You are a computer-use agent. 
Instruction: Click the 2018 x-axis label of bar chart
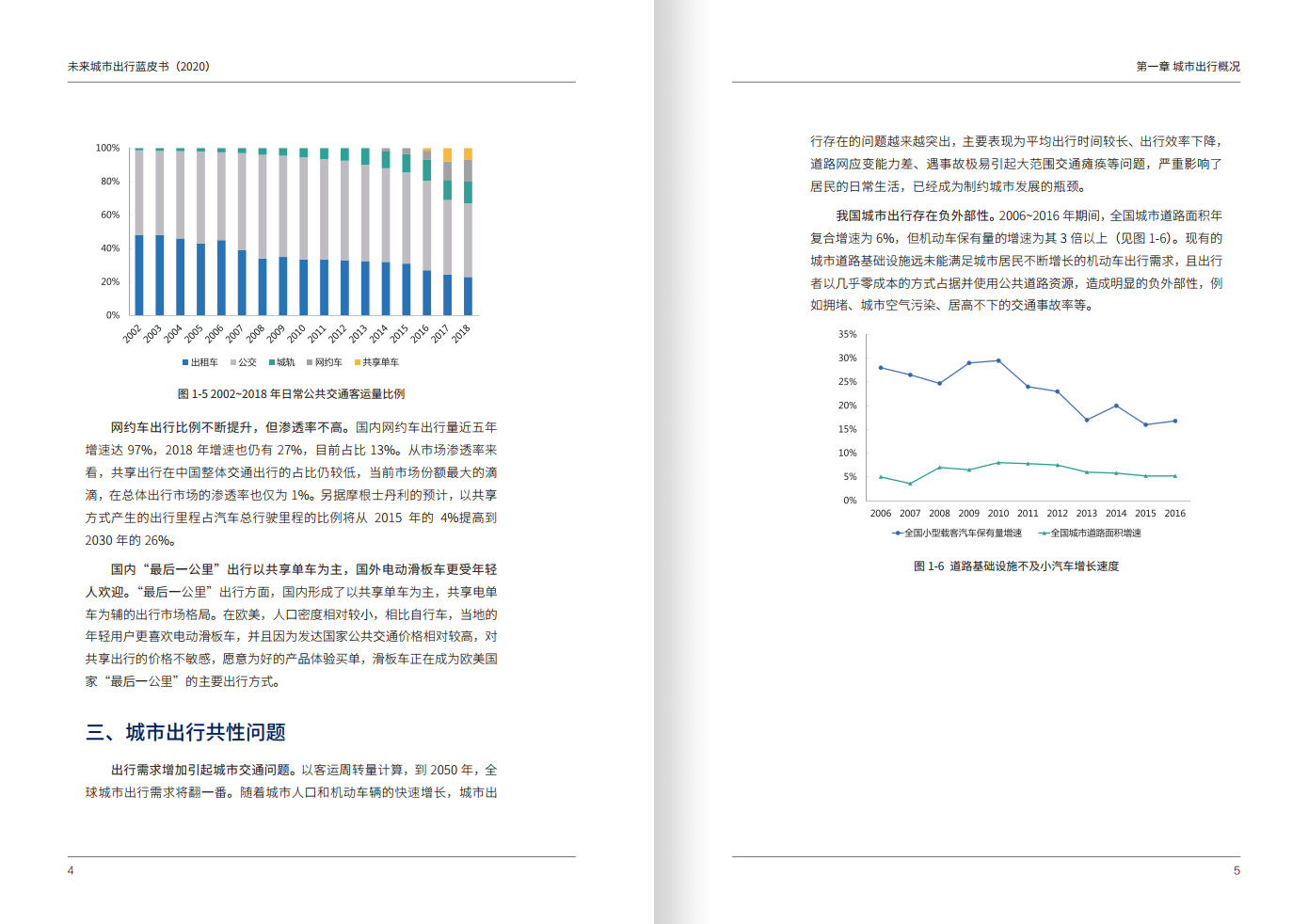point(460,333)
